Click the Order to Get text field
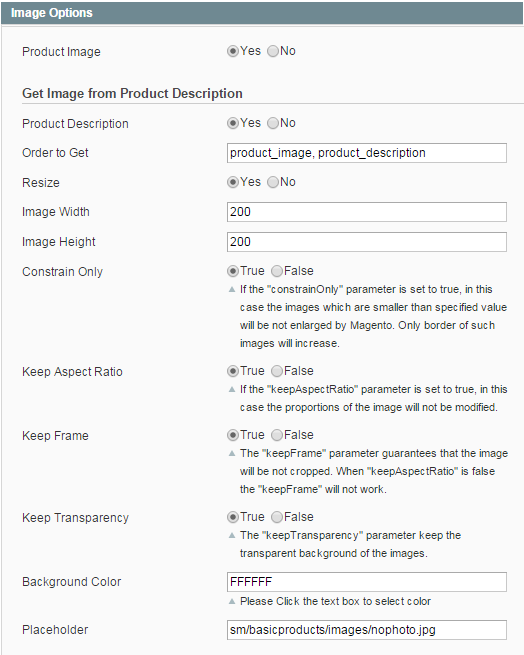524x655 pixels. click(x=367, y=153)
